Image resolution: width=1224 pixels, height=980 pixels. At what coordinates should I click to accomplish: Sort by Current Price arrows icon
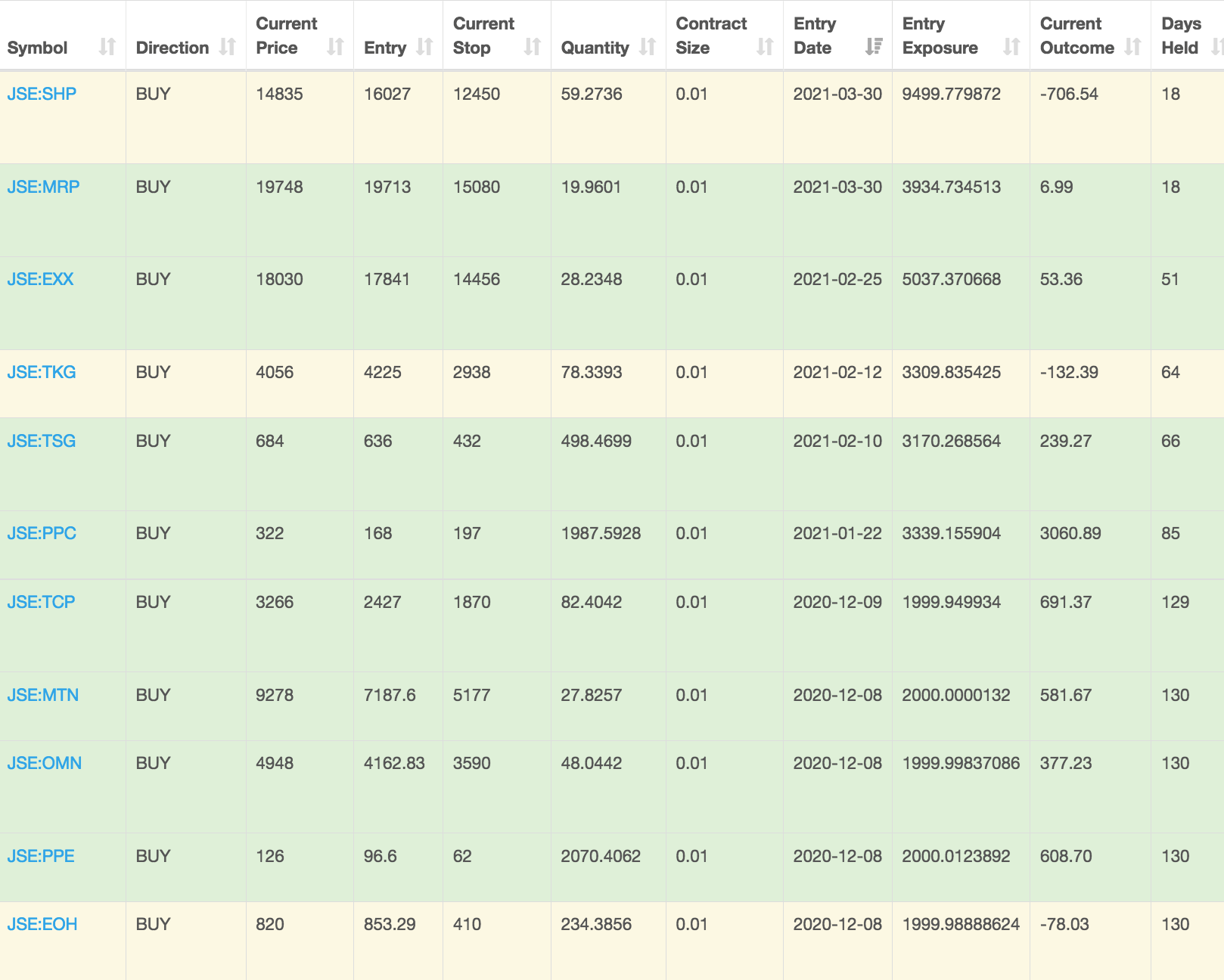(335, 47)
